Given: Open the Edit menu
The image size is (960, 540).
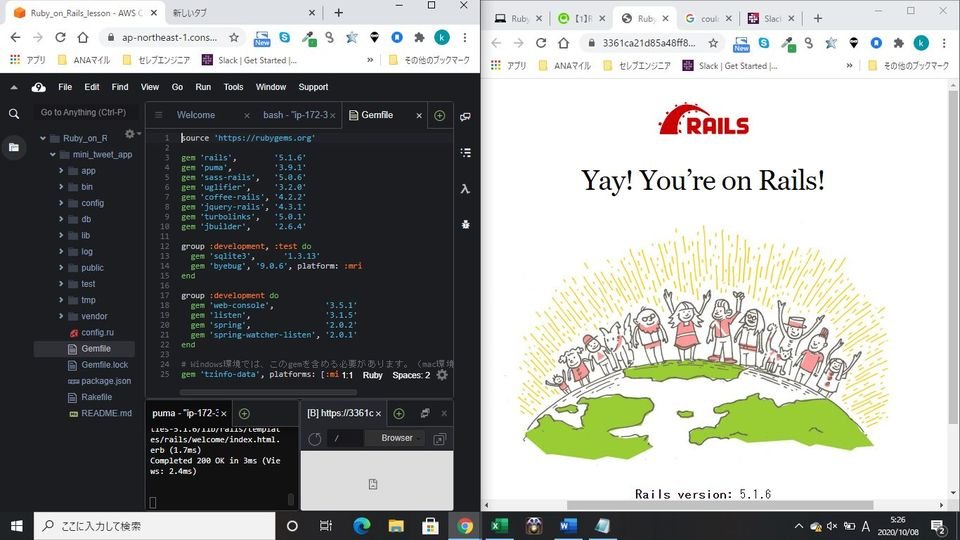Looking at the screenshot, I should (x=92, y=87).
